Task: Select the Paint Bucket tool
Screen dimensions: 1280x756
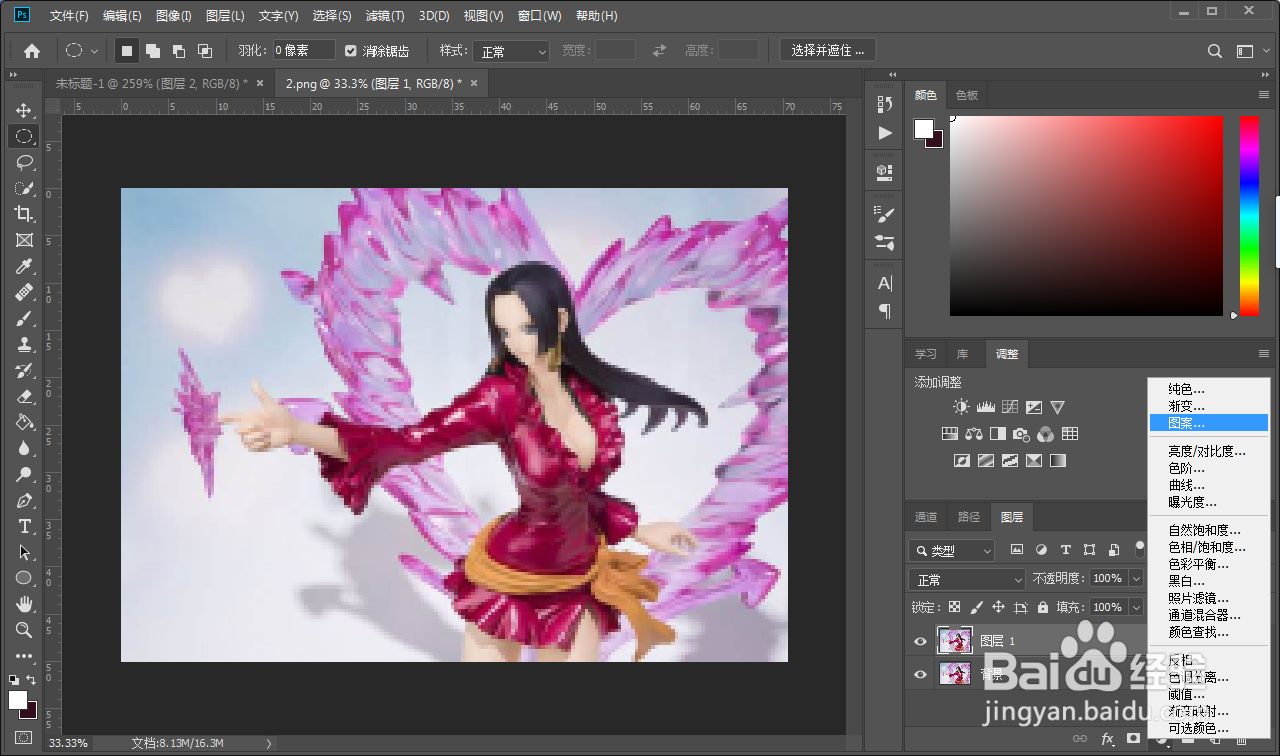Action: click(23, 422)
